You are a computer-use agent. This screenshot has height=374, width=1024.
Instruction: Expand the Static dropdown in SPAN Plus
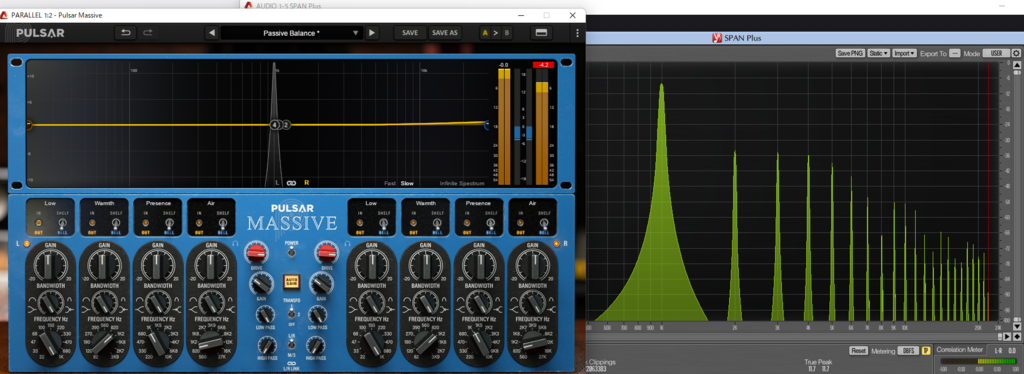tap(878, 54)
